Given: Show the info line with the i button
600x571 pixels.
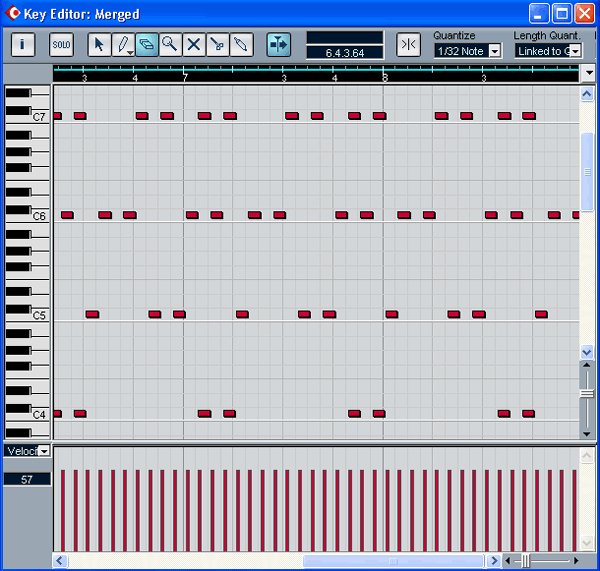Looking at the screenshot, I should pyautogui.click(x=23, y=45).
